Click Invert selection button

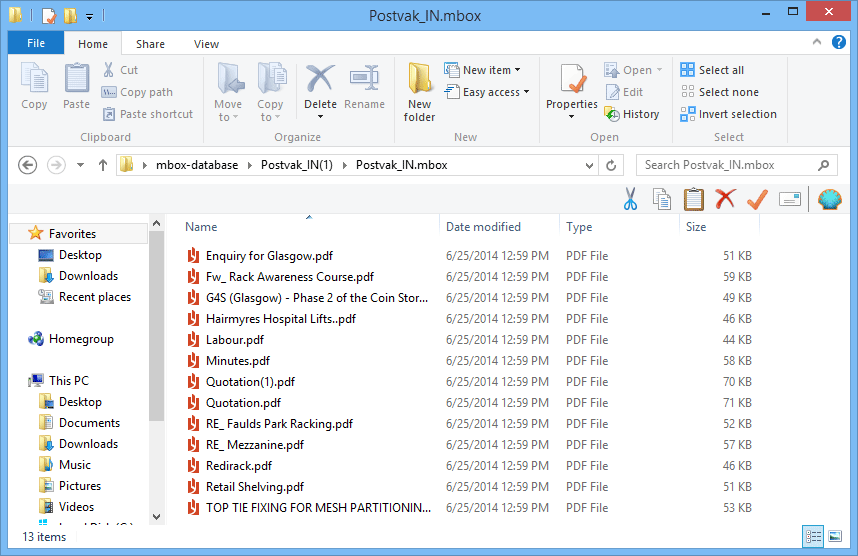[x=728, y=114]
